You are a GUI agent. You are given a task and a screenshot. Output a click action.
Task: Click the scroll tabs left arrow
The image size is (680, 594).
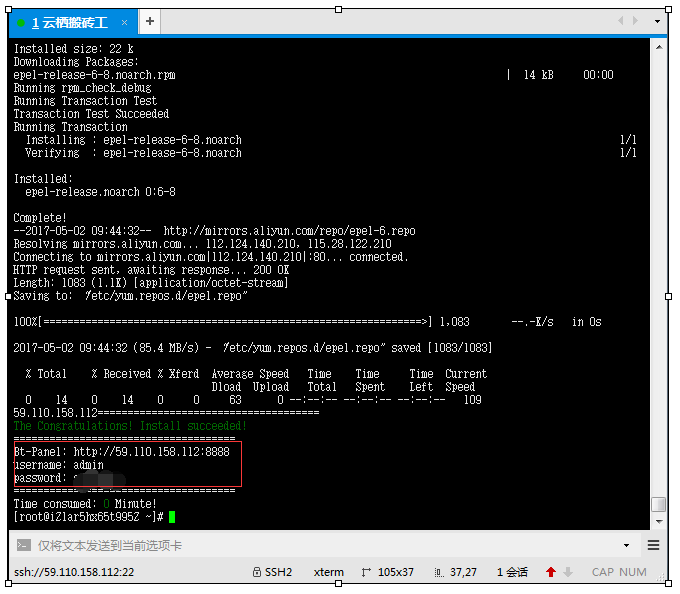pyautogui.click(x=620, y=21)
